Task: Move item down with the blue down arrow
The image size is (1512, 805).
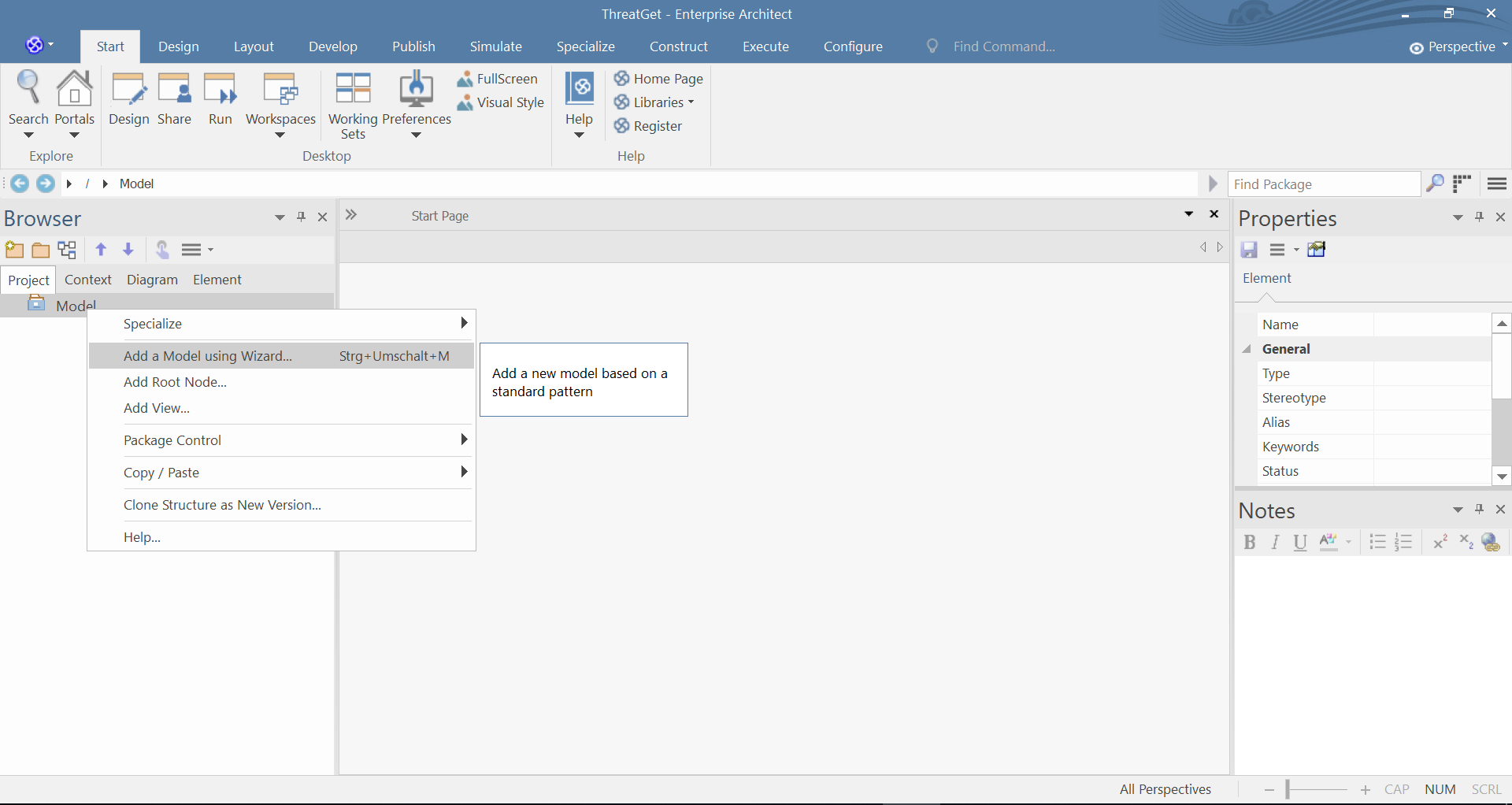Action: (128, 250)
